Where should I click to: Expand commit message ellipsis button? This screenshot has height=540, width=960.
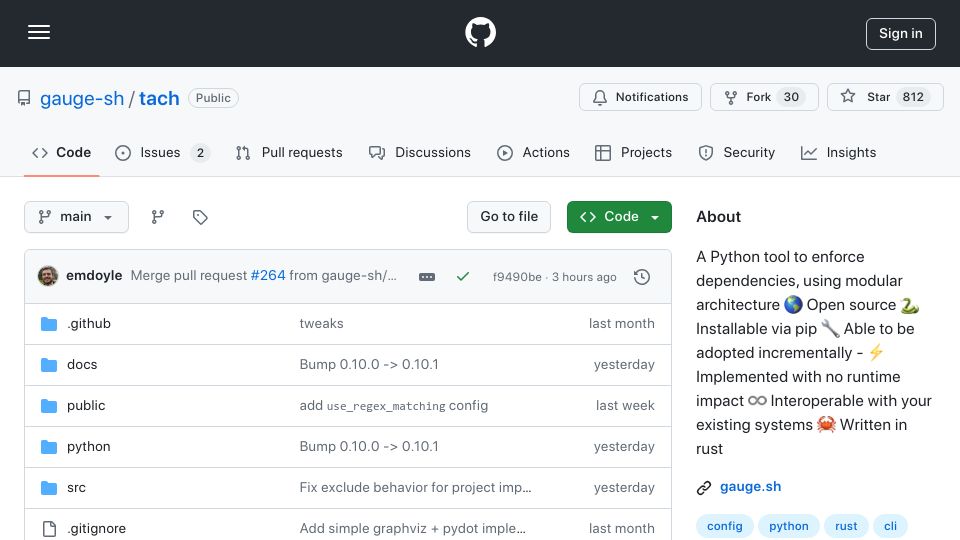[427, 277]
